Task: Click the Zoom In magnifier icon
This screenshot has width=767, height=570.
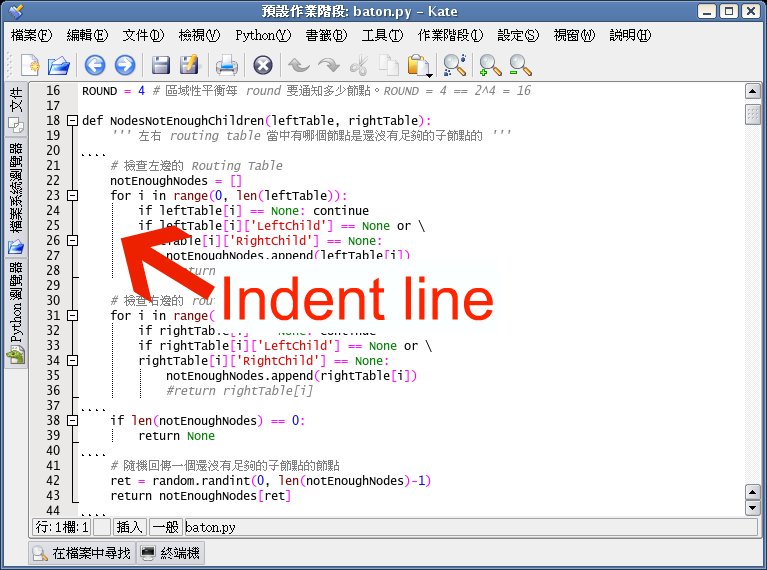Action: click(x=490, y=66)
